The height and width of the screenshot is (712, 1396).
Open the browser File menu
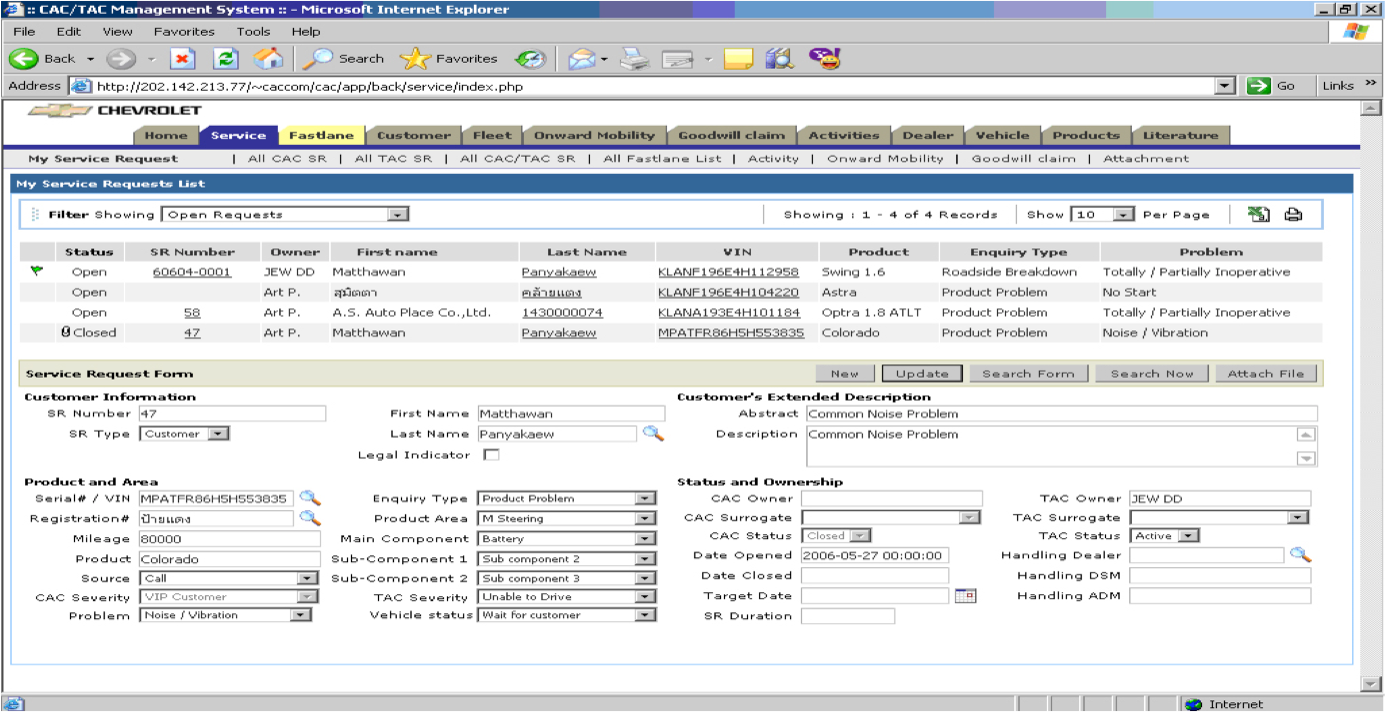24,31
